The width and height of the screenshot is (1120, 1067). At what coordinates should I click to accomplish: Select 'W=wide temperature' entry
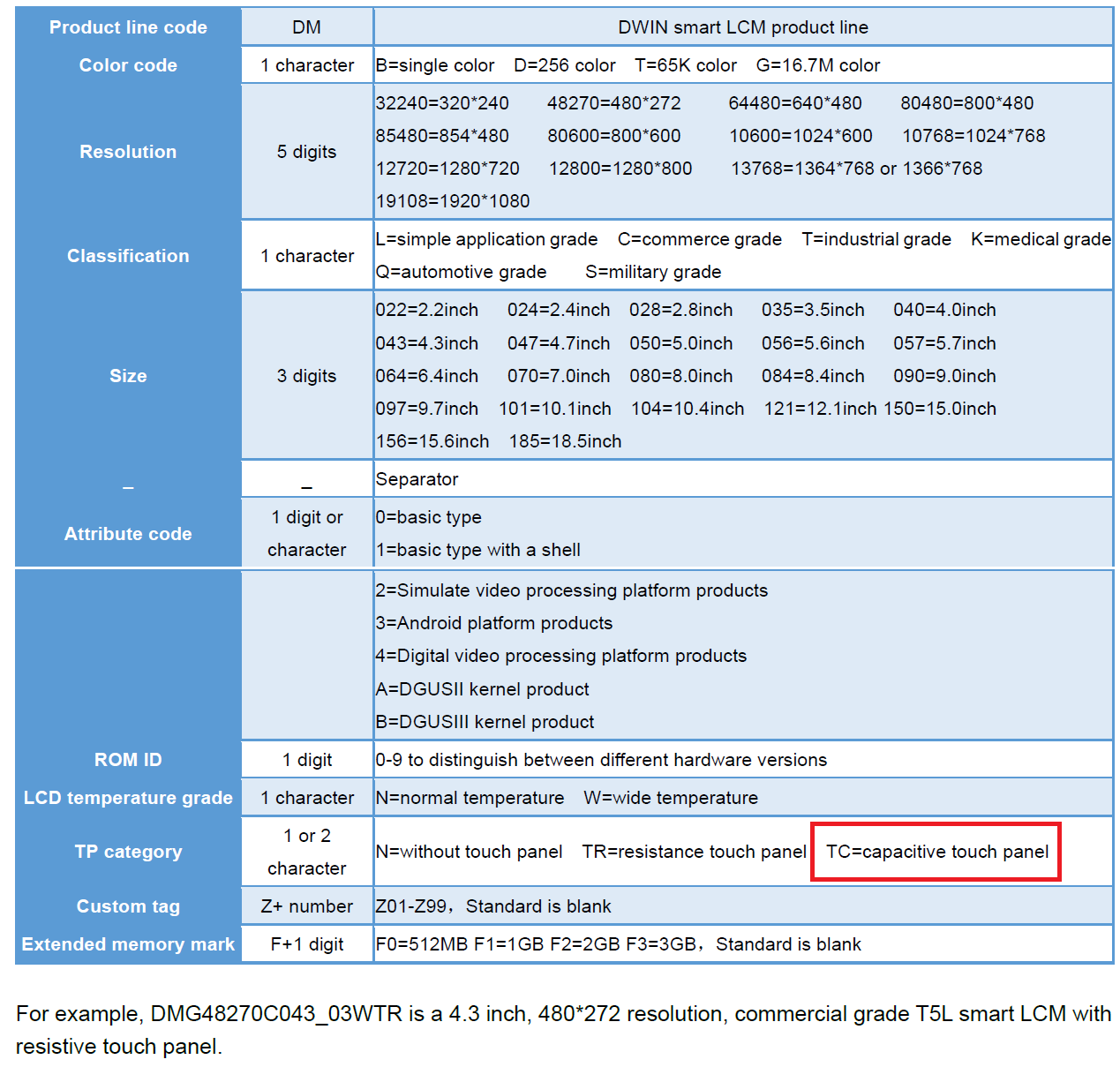(x=671, y=798)
